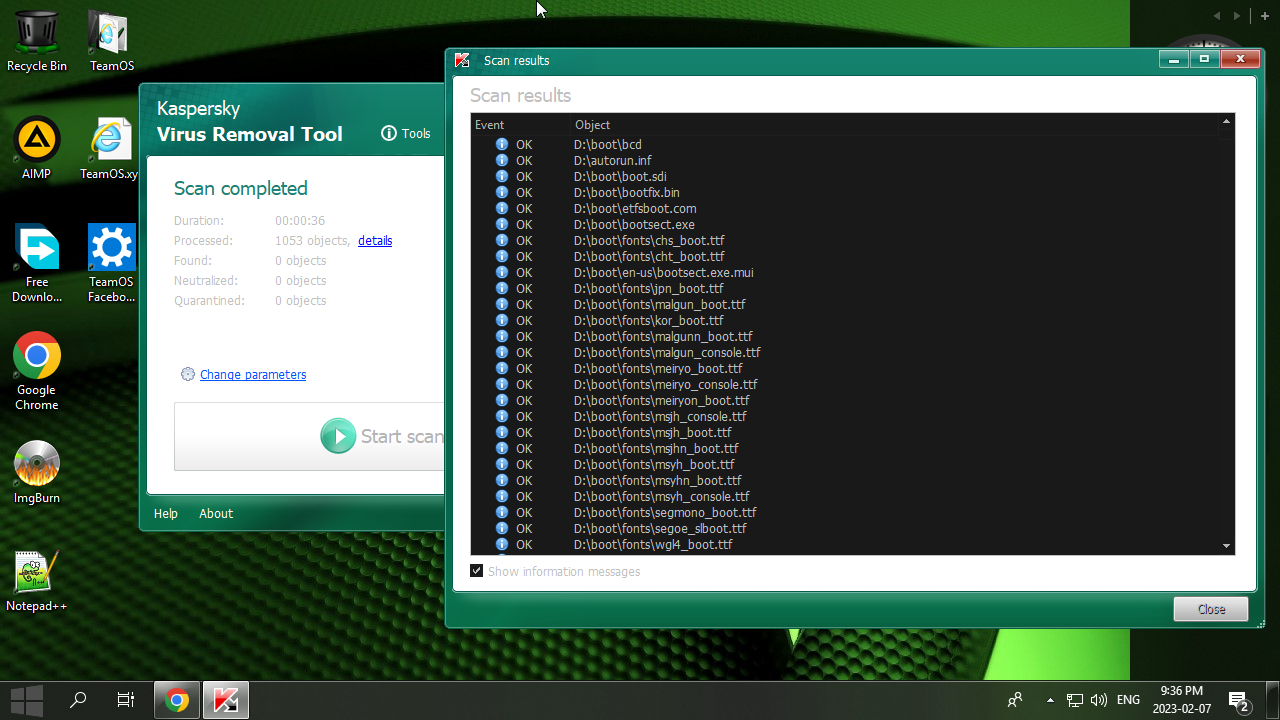Viewport: 1280px width, 720px height.
Task: Select the D:\boot\boot.sdi row
Action: (846, 176)
